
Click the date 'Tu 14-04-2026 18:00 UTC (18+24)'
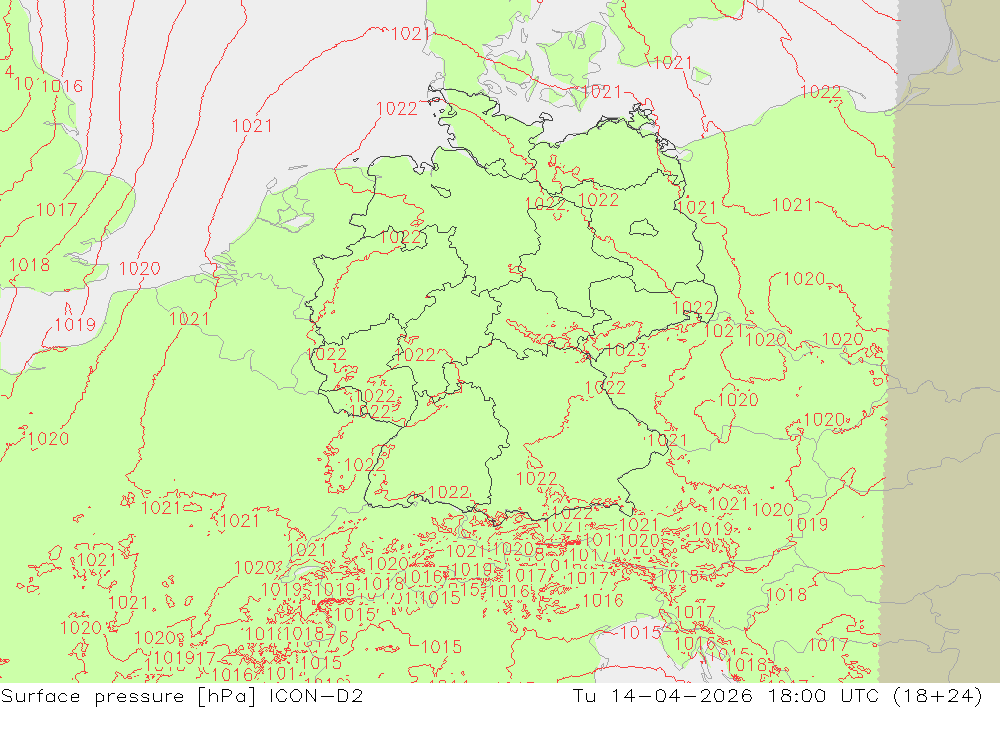tap(777, 696)
